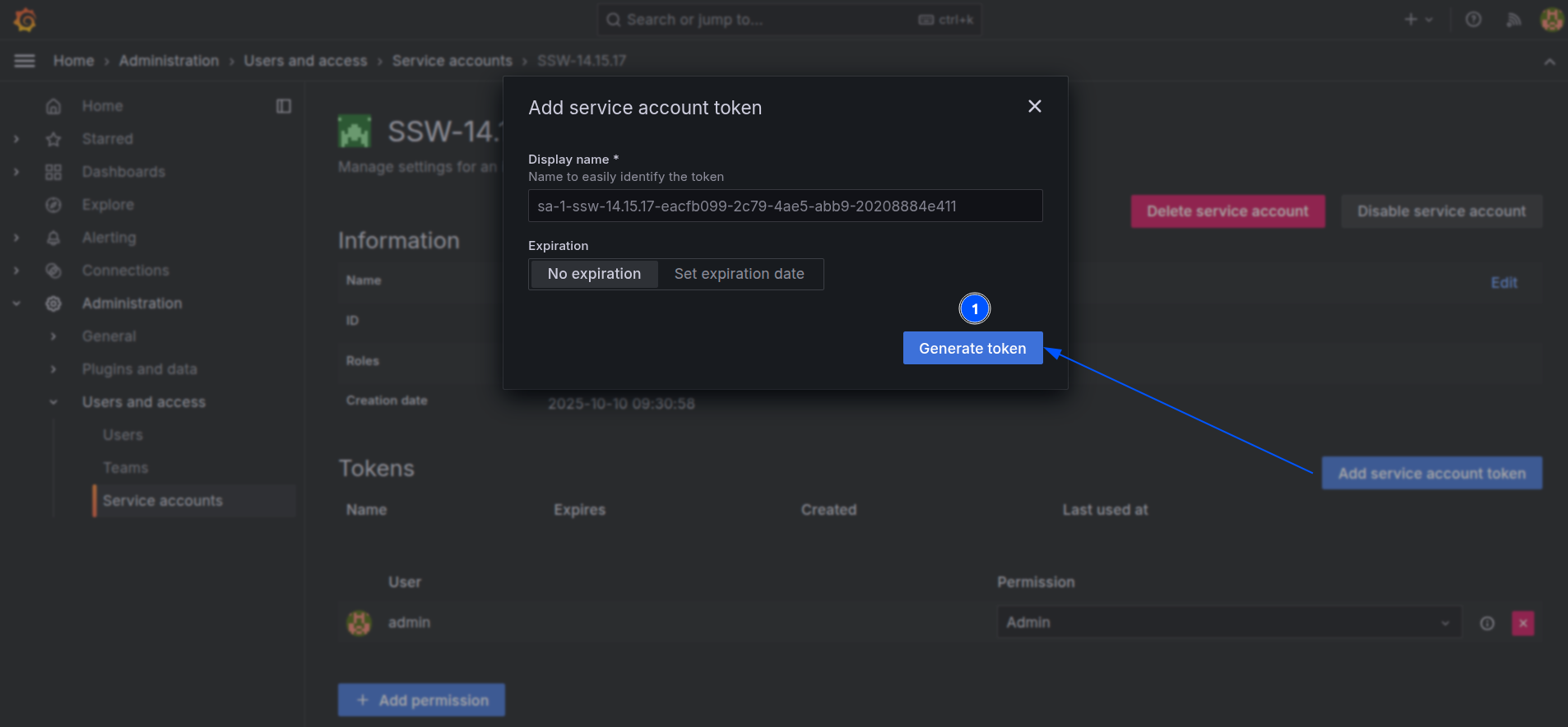The width and height of the screenshot is (1568, 727).
Task: Open the news feed icon
Action: 1513,20
